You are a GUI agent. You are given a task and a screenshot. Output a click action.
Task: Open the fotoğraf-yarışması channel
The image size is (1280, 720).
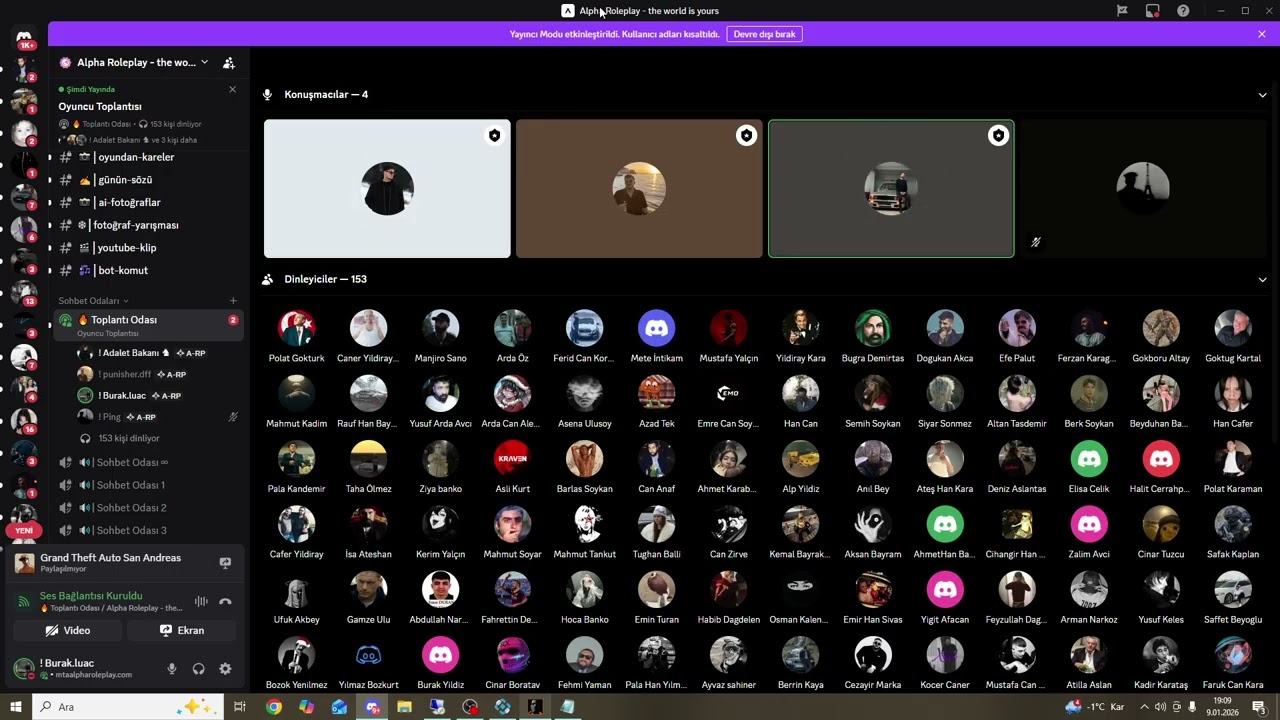147,225
